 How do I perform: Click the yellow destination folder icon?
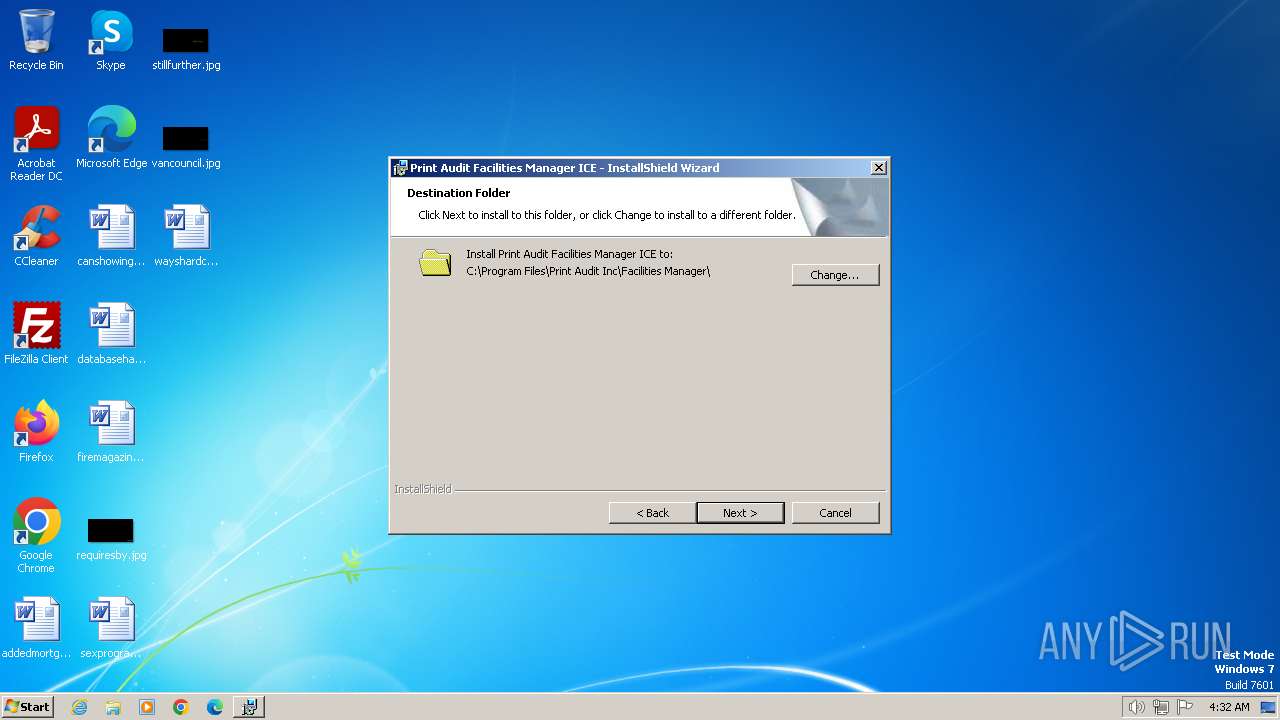pos(435,263)
